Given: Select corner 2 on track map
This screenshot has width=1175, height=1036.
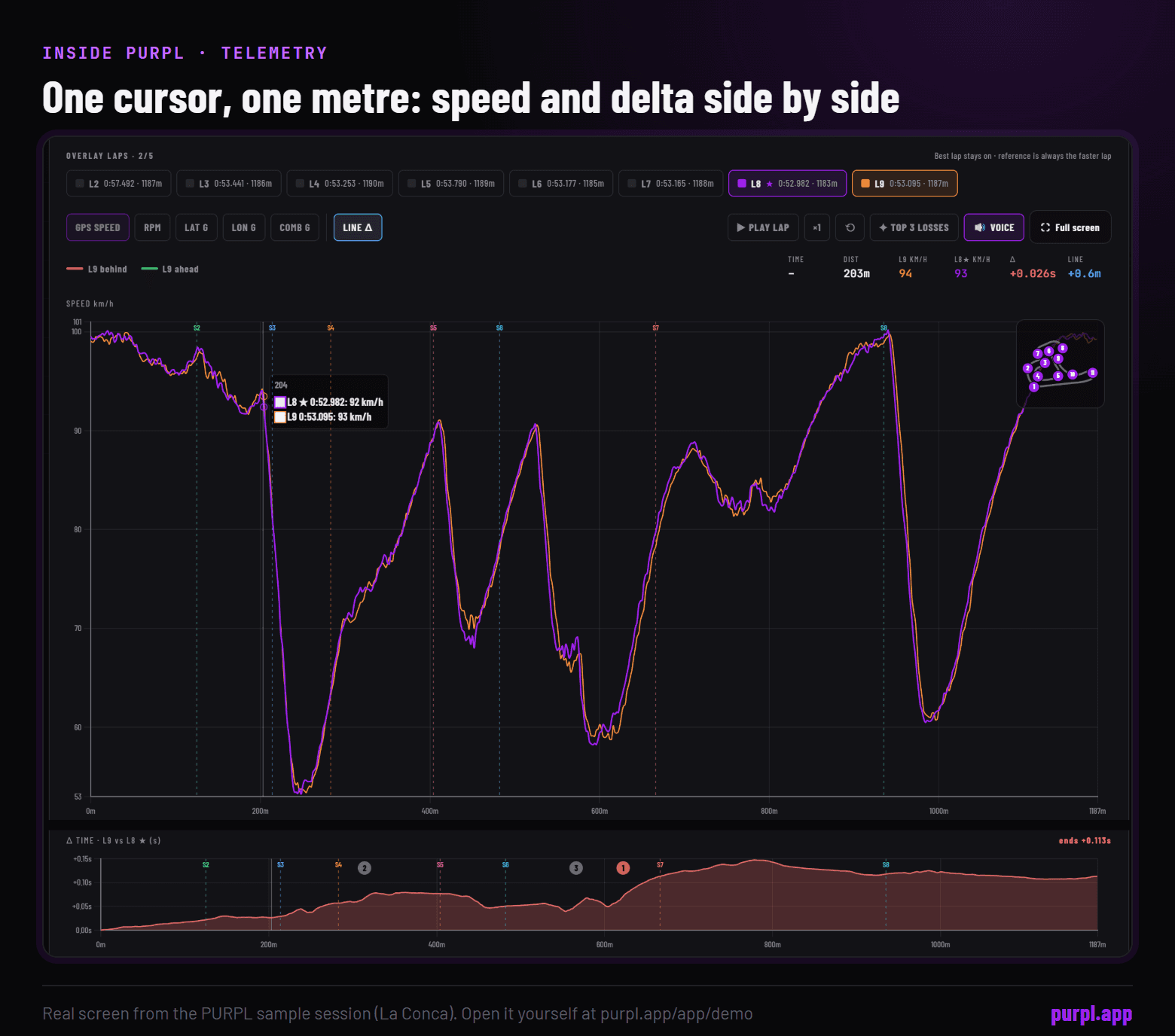Looking at the screenshot, I should click(1027, 368).
